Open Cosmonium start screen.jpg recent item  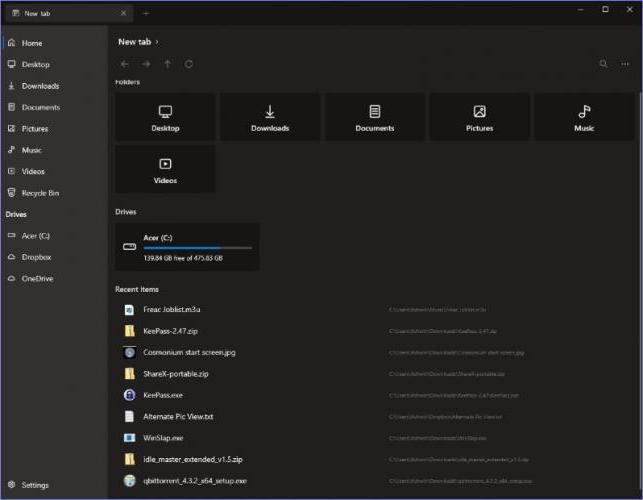(x=189, y=352)
